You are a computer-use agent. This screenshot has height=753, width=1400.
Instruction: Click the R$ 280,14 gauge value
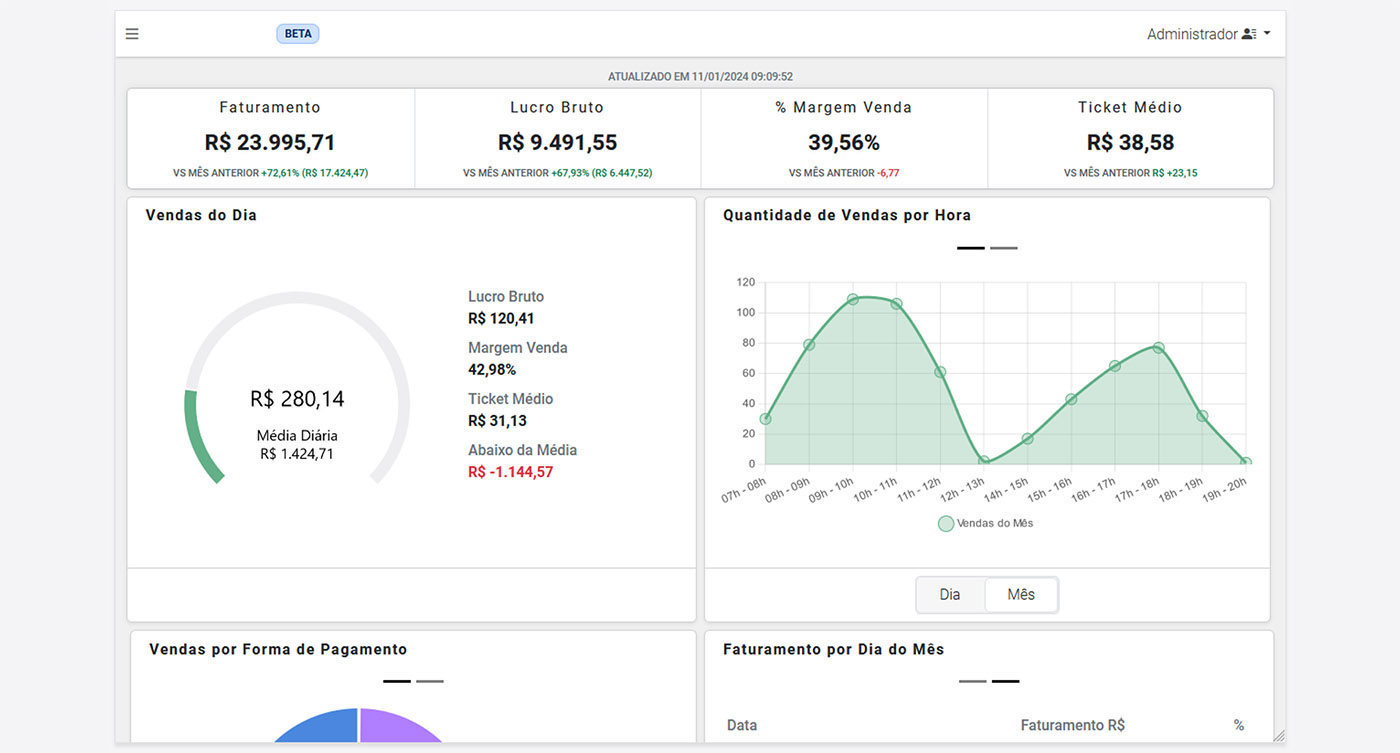297,399
